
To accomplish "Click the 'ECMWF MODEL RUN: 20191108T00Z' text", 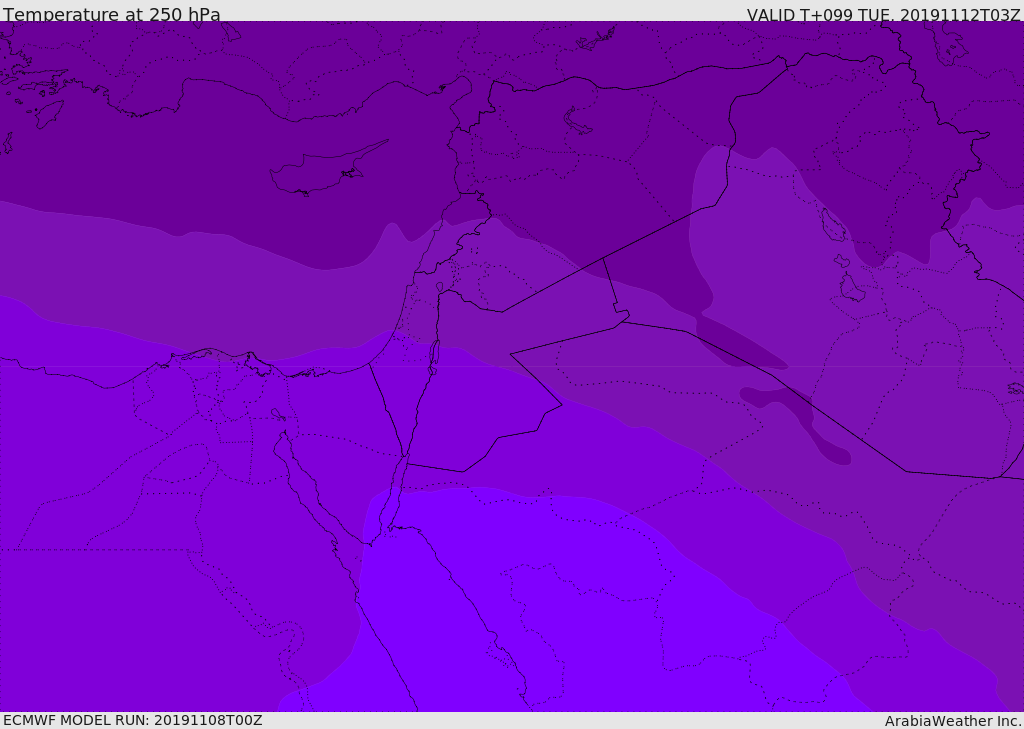I will point(133,720).
